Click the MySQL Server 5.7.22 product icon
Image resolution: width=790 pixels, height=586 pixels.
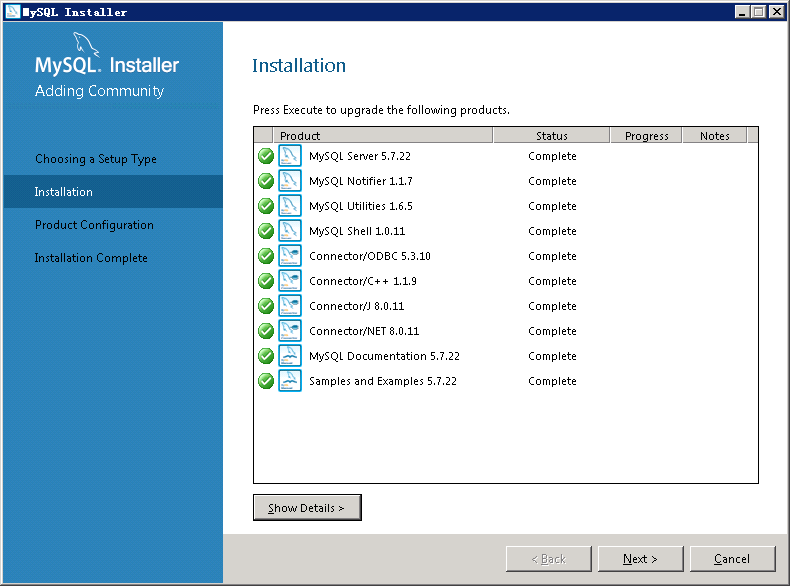(290, 156)
